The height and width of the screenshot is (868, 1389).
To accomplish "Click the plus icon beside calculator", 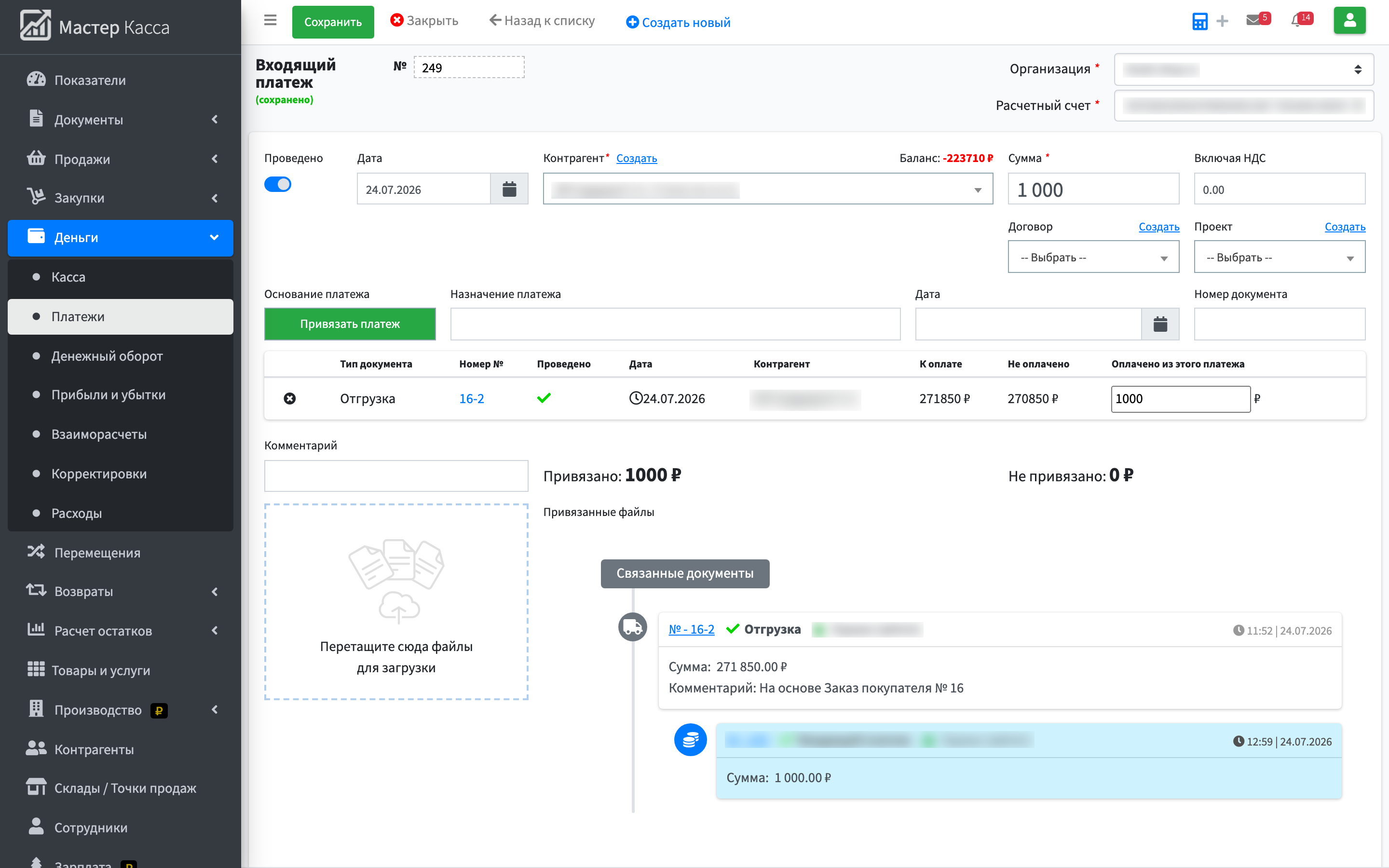I will click(1223, 21).
